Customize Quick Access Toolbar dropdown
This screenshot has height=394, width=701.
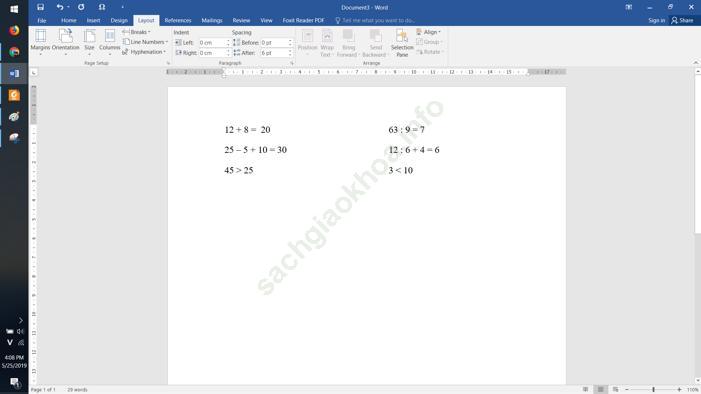122,7
